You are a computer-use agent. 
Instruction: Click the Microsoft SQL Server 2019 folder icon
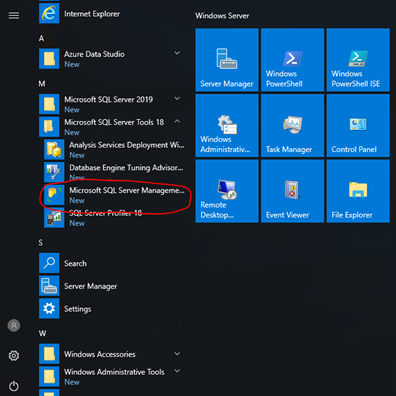(x=49, y=104)
